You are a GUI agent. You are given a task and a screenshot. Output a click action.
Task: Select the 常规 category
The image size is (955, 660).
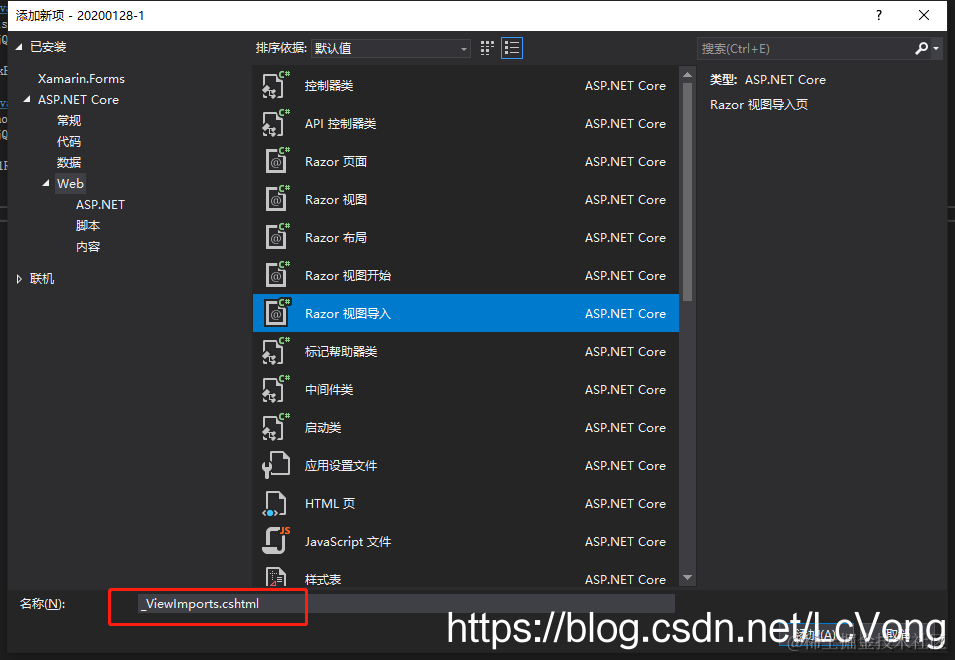pos(69,121)
